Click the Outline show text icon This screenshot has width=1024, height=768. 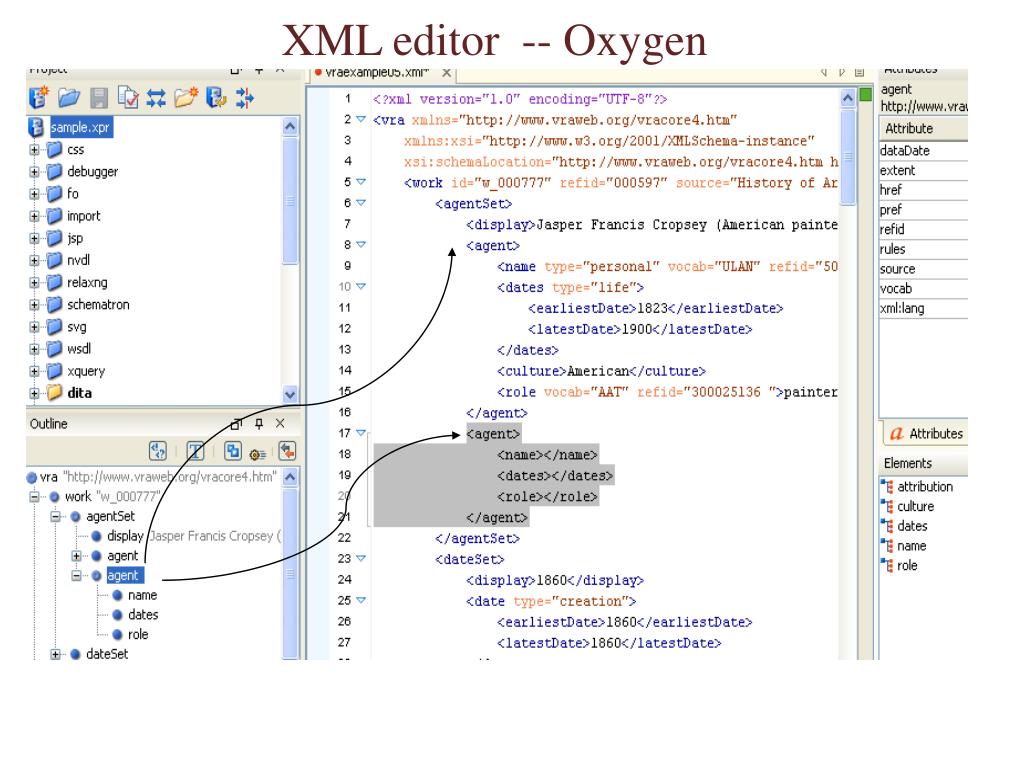[x=195, y=451]
